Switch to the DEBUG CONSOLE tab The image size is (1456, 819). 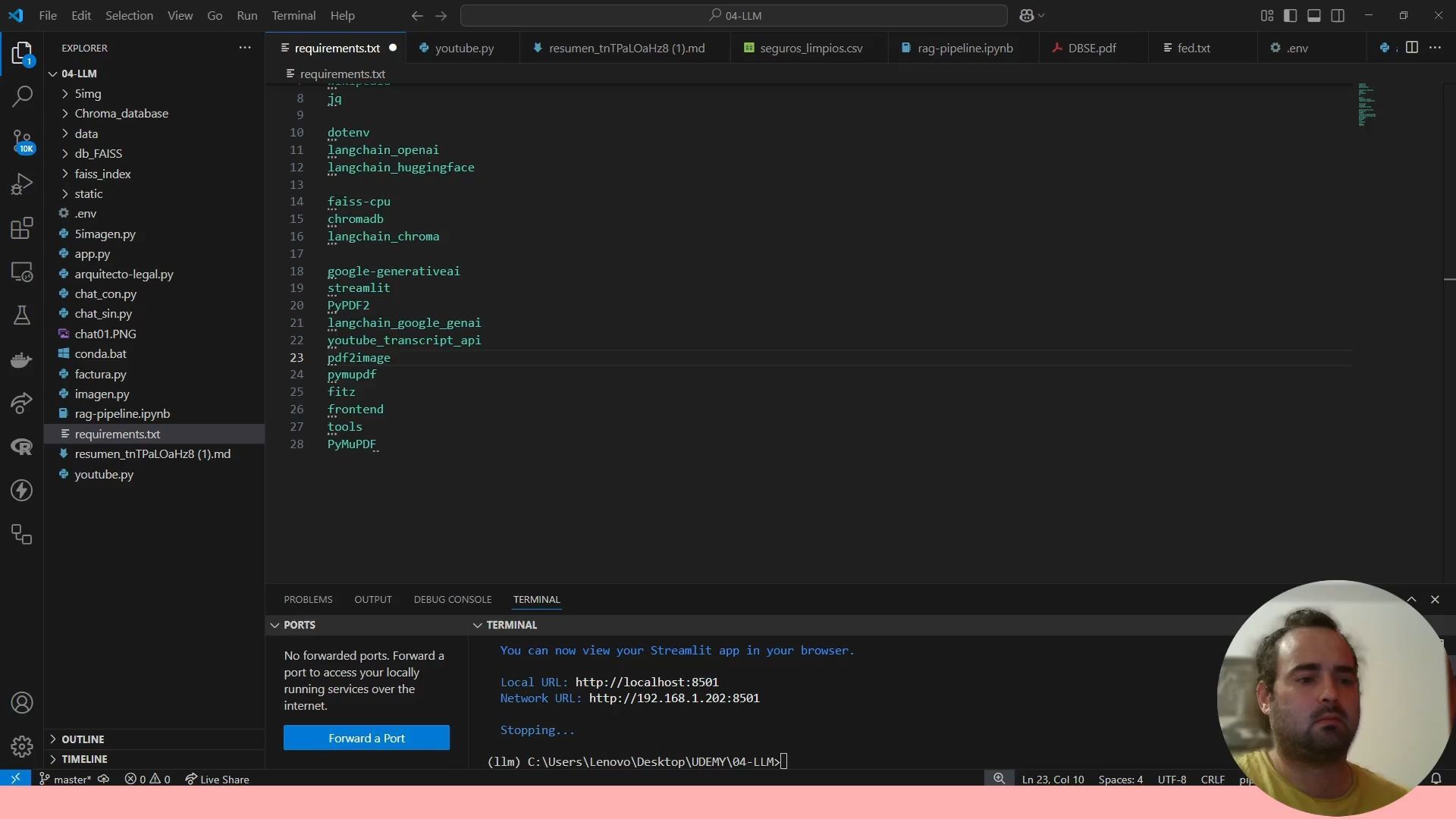tap(453, 599)
